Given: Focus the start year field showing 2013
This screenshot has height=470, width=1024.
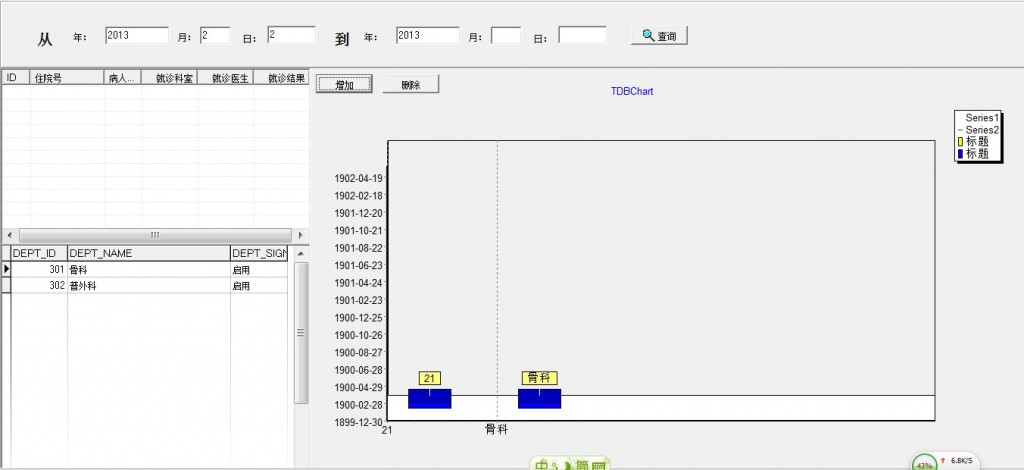Looking at the screenshot, I should tap(136, 35).
